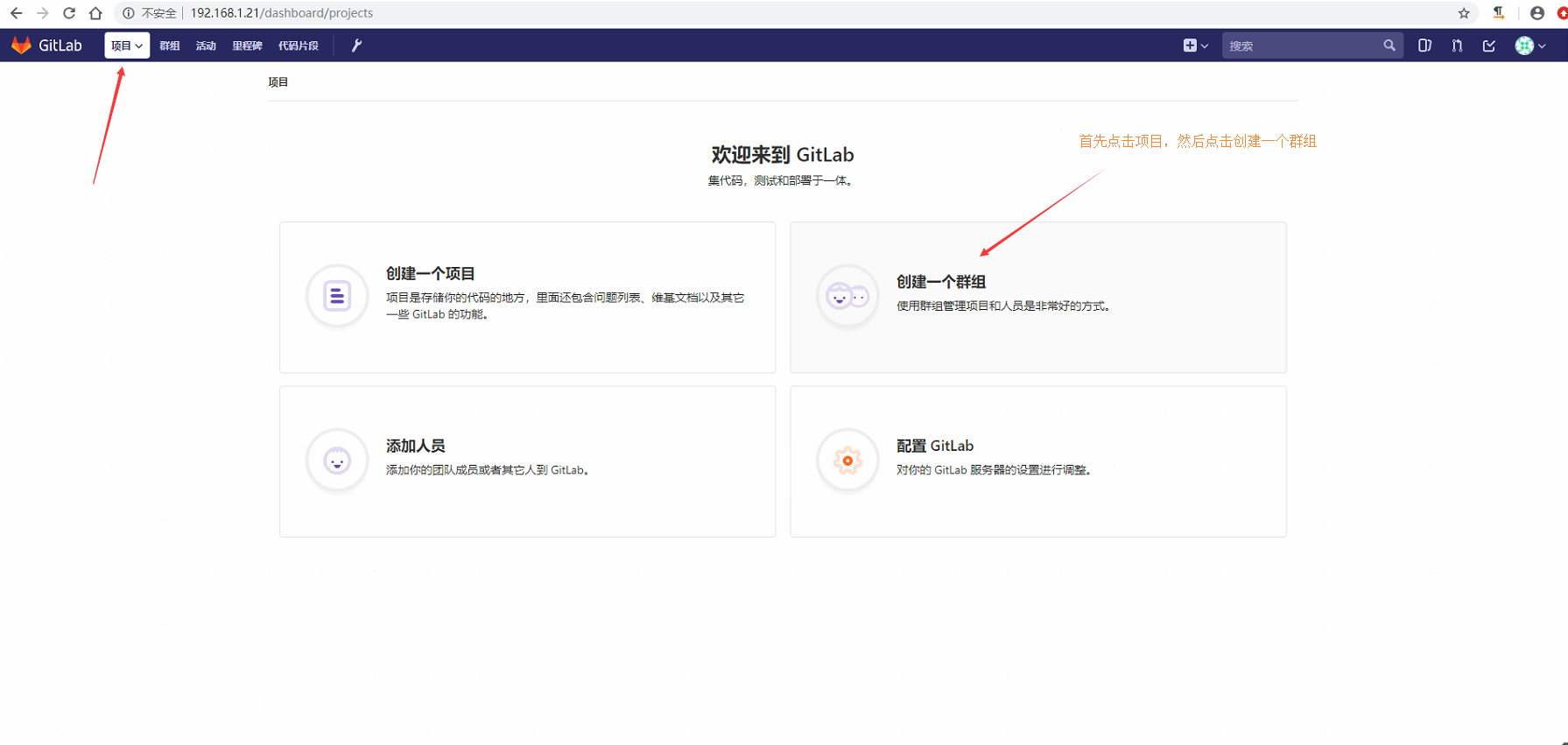Click the 项目 breadcrumb text
This screenshot has width=1568, height=745.
coord(278,82)
